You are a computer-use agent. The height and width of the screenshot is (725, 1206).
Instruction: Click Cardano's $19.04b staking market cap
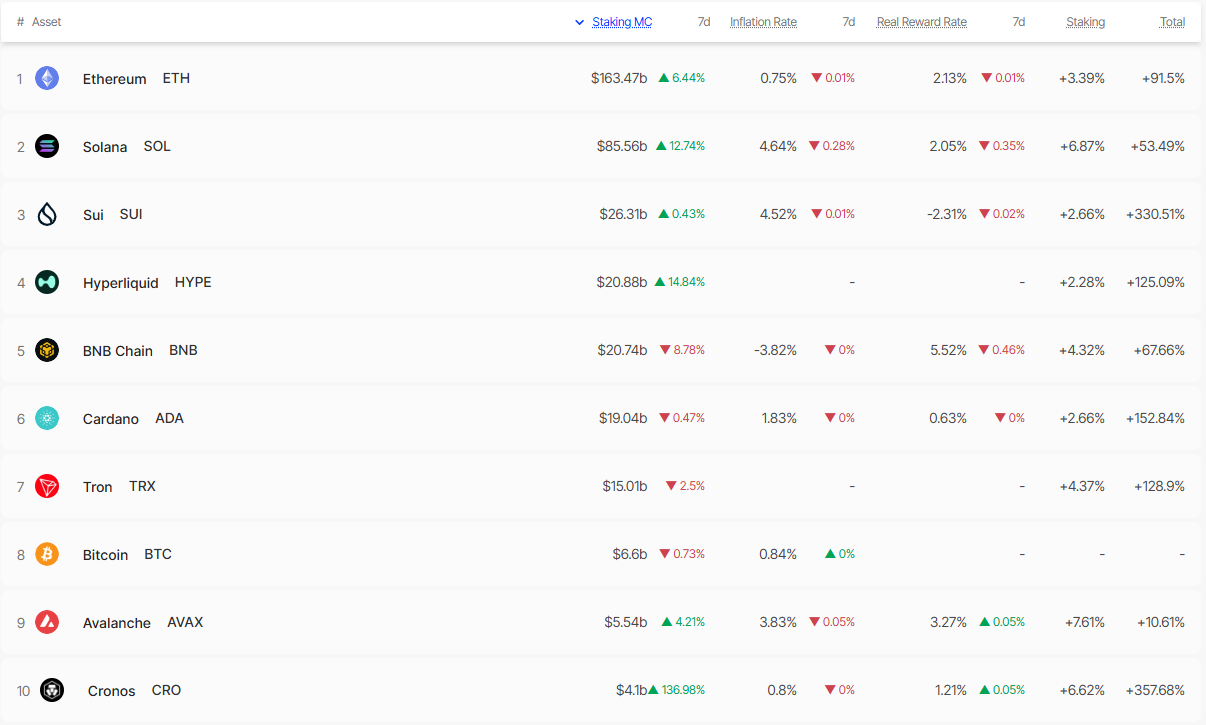tap(622, 418)
